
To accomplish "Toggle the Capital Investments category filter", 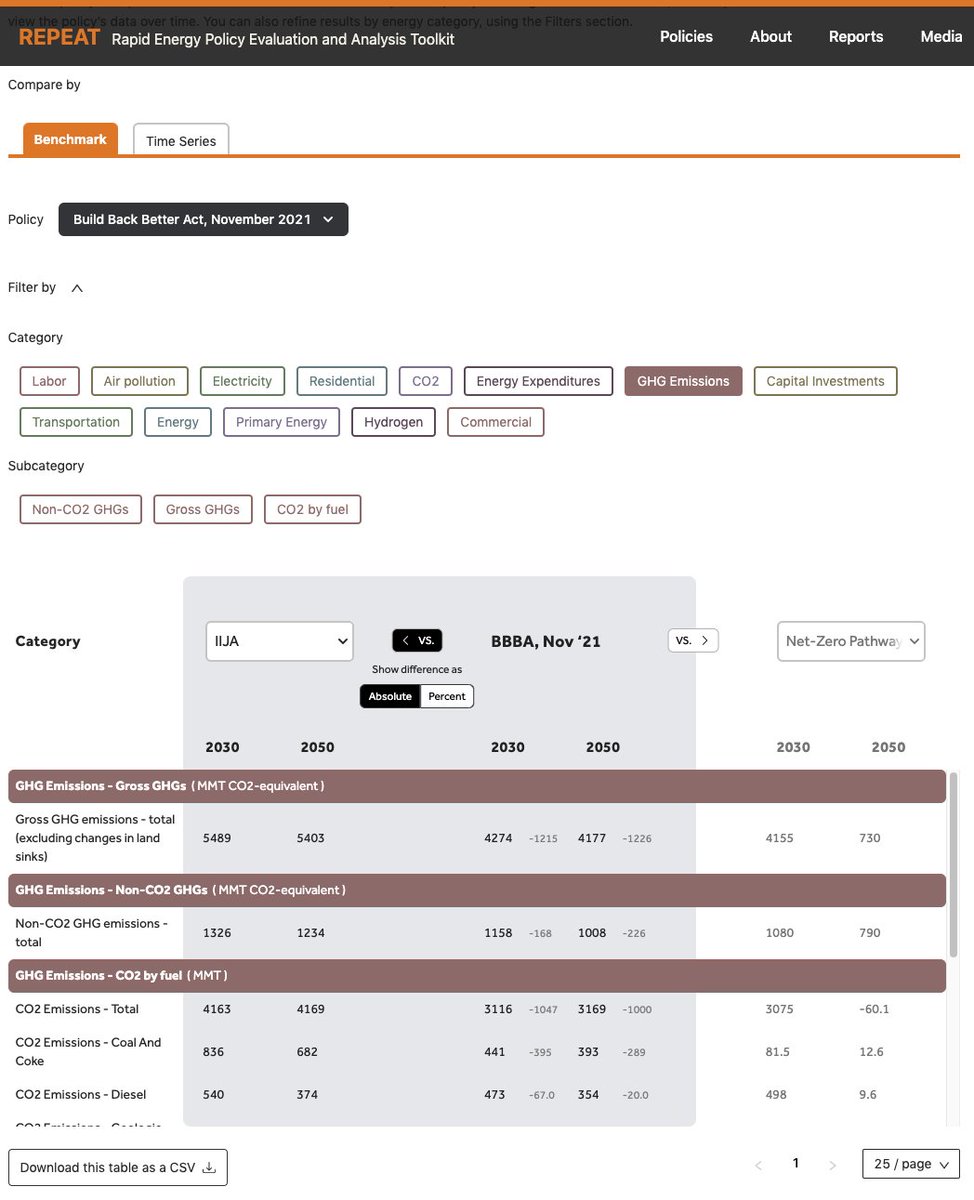I will point(825,381).
